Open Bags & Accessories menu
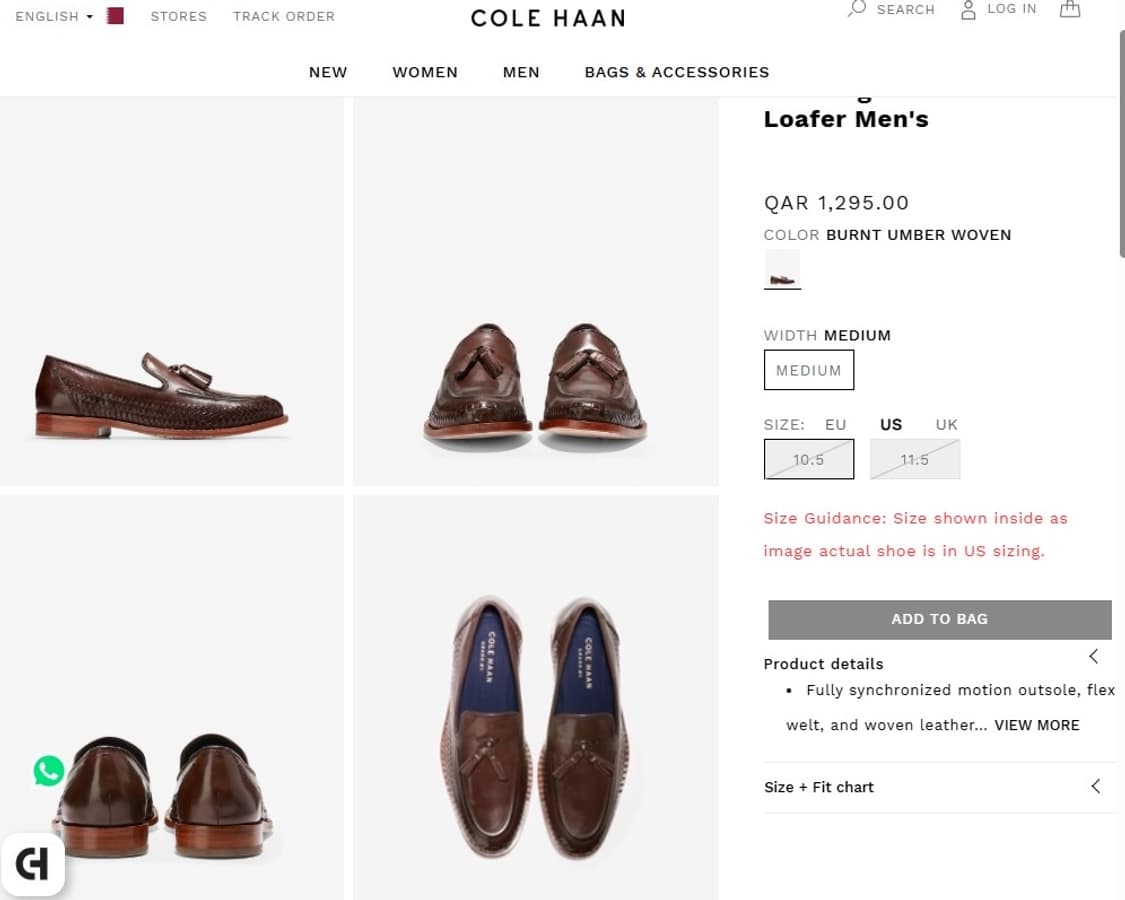 coord(677,72)
